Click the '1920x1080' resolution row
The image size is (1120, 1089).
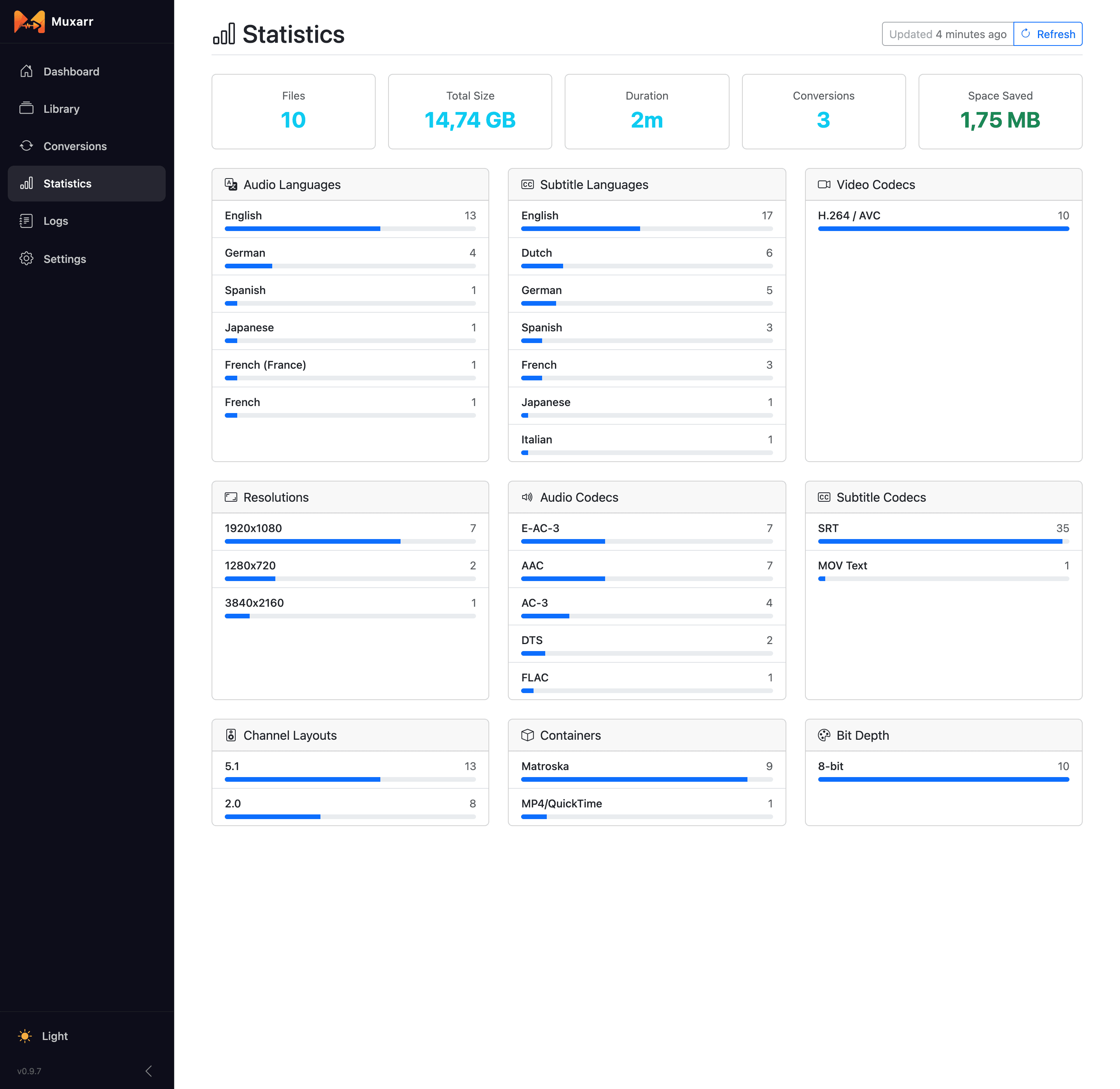(350, 532)
